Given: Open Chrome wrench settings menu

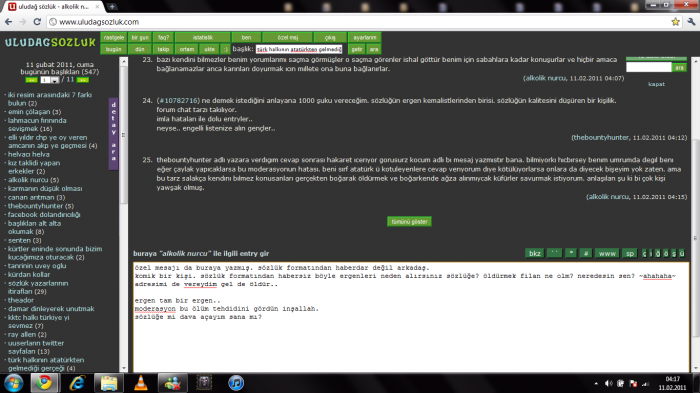Looking at the screenshot, I should click(692, 21).
